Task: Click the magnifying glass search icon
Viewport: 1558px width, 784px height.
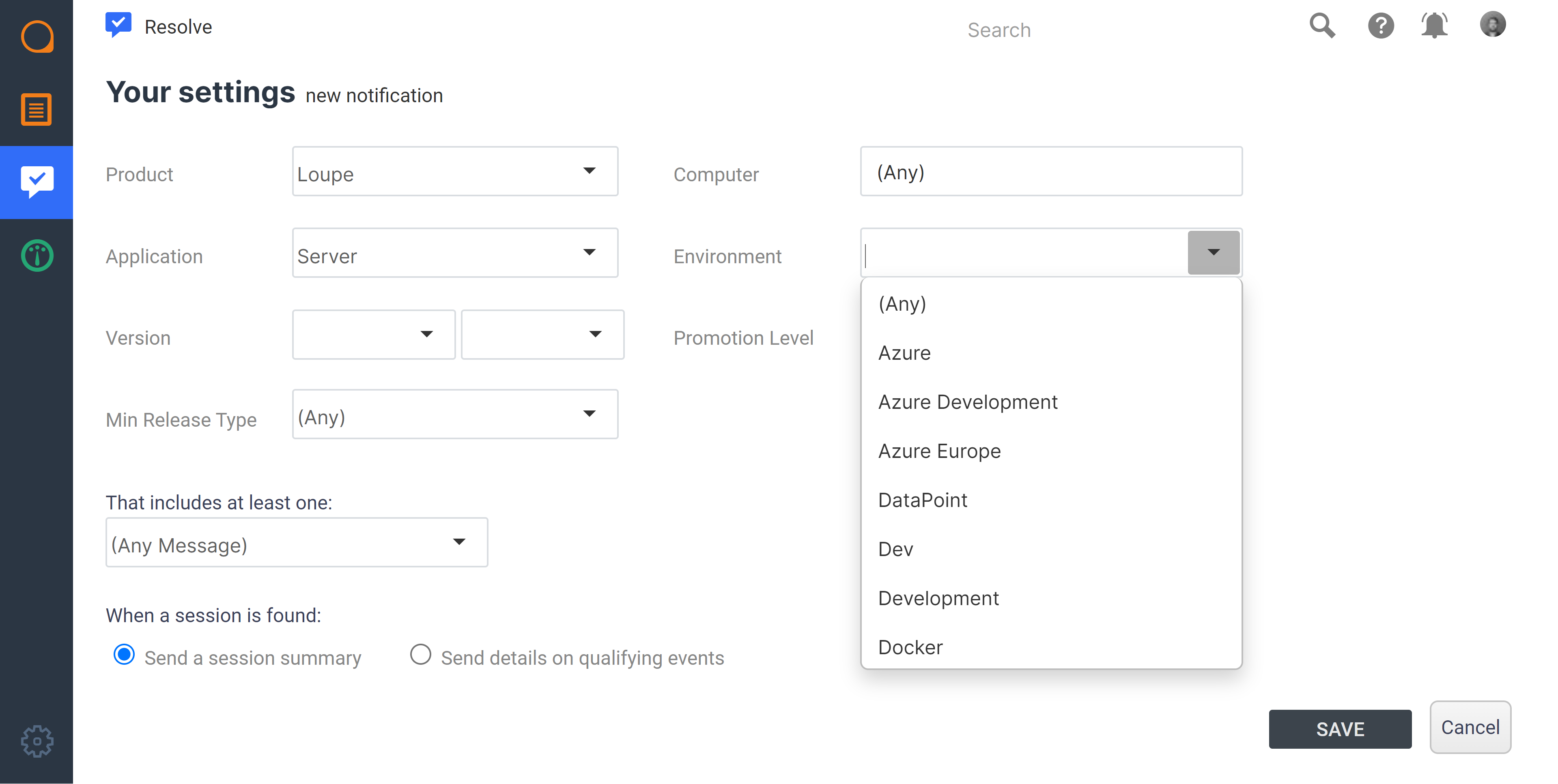Action: (x=1322, y=26)
